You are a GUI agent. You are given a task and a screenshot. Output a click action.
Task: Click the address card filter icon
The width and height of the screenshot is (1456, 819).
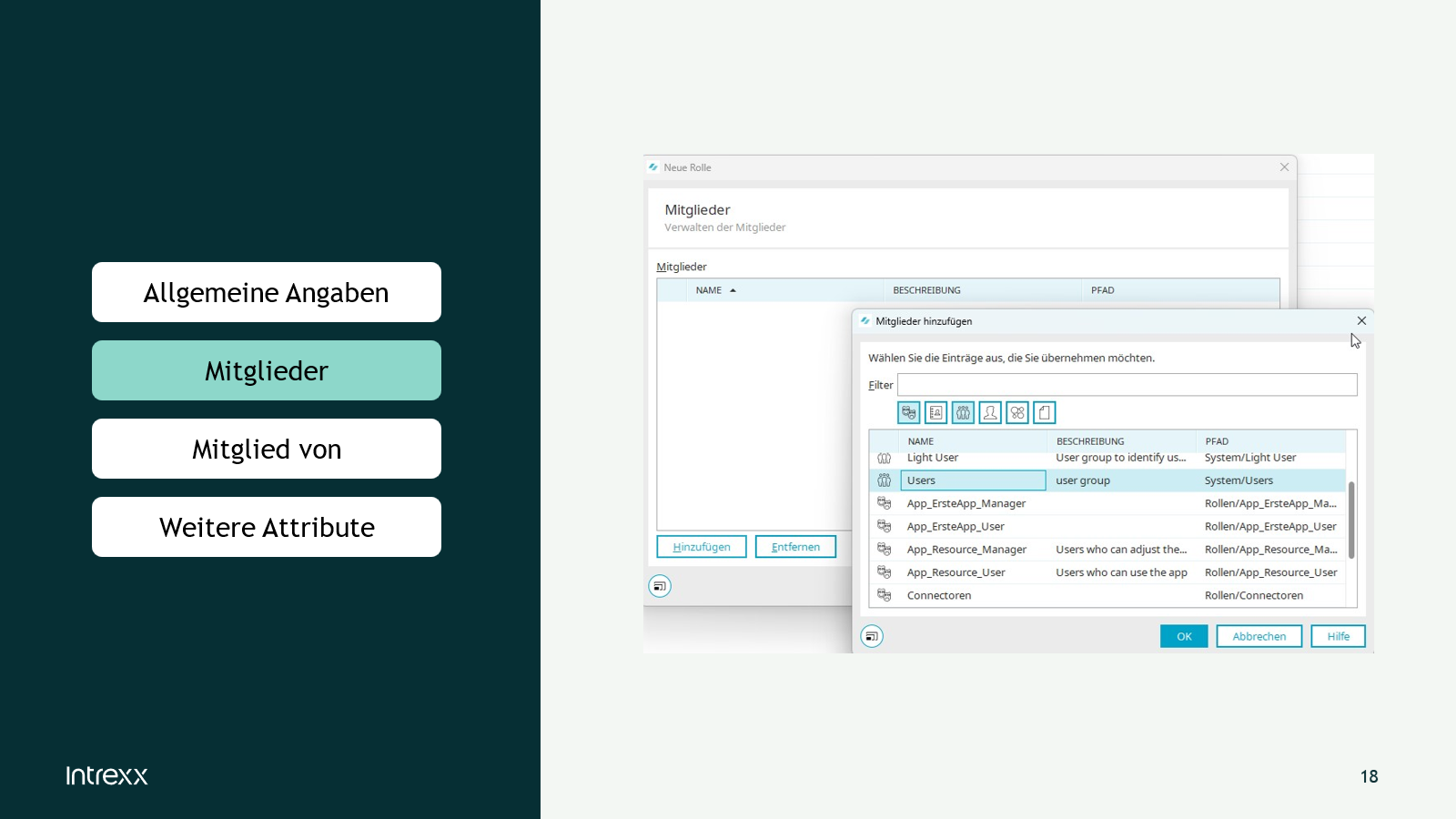pos(935,413)
